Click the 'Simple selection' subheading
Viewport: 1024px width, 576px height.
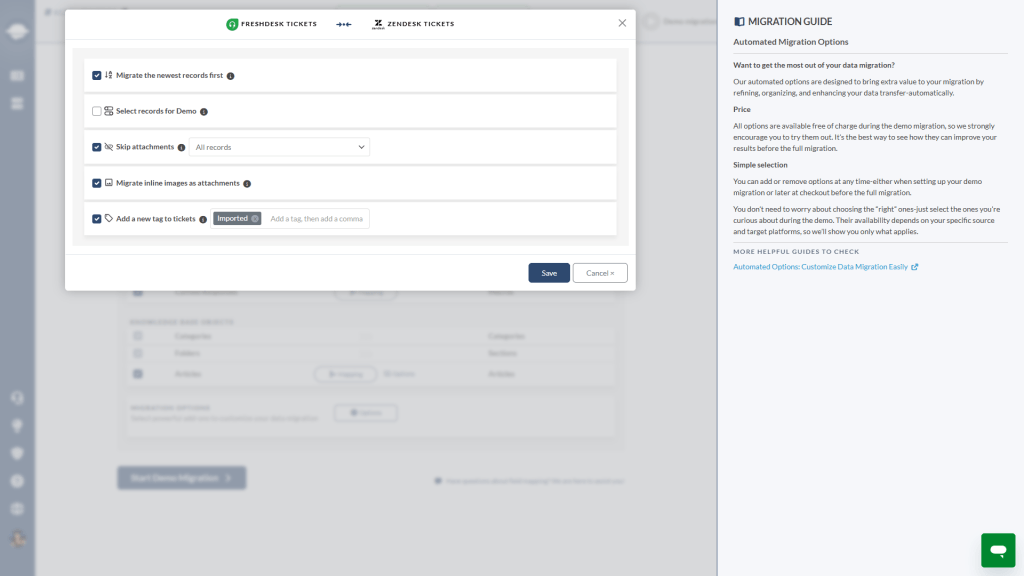click(760, 165)
